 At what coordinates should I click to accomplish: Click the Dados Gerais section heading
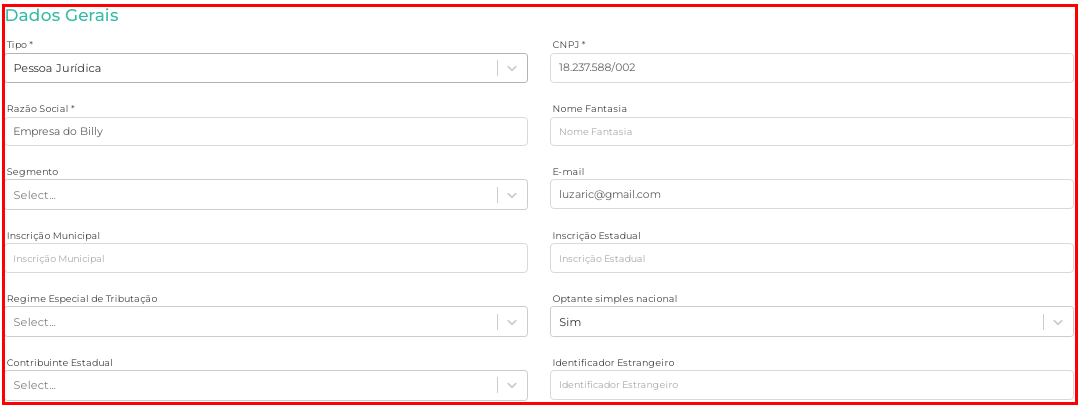(62, 16)
